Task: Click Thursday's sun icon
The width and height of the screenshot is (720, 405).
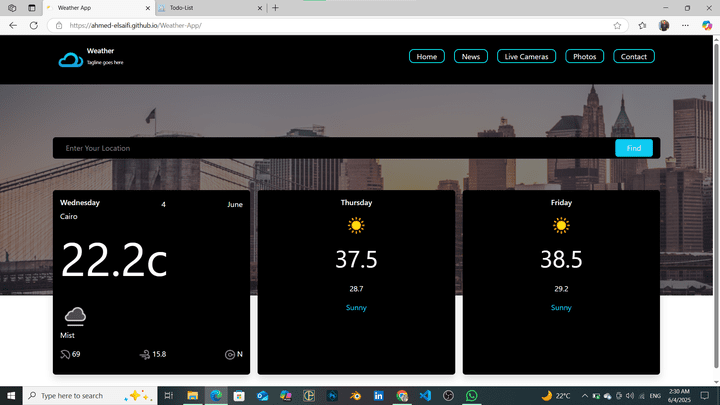Action: (356, 225)
